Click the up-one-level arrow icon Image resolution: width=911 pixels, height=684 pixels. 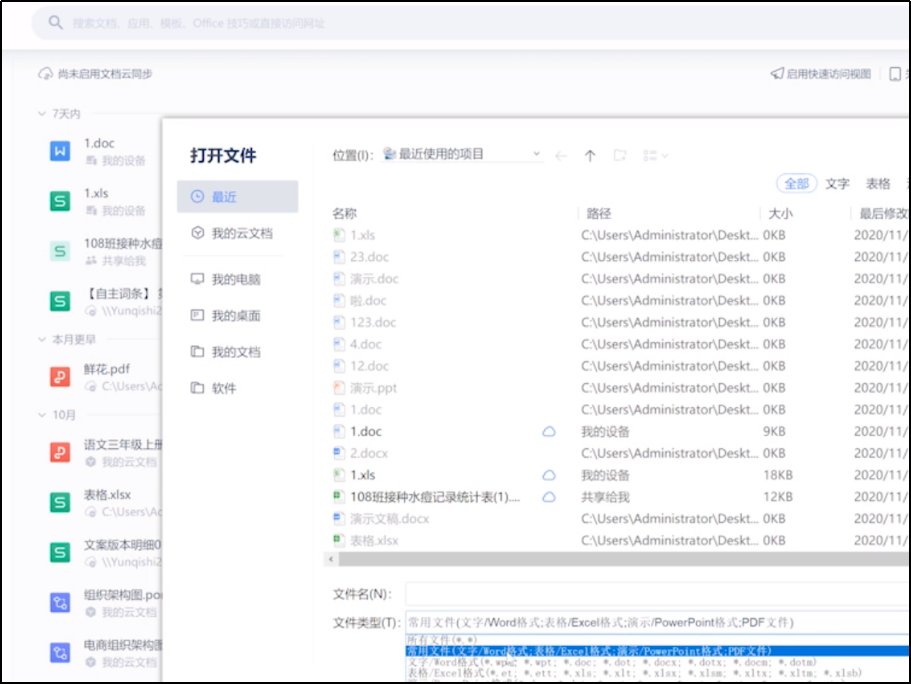pos(591,155)
